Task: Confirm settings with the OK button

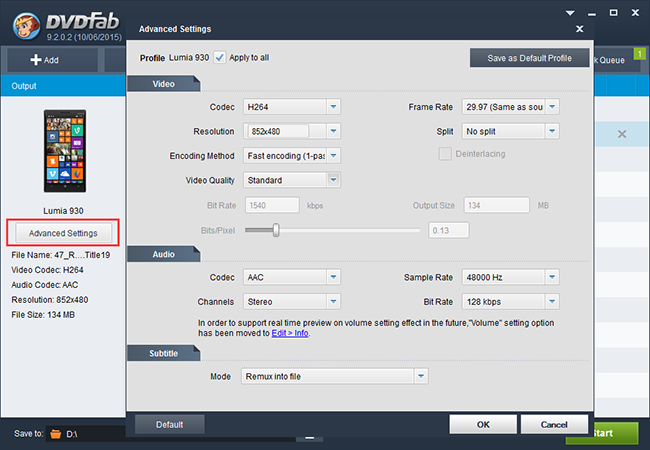Action: [x=483, y=425]
